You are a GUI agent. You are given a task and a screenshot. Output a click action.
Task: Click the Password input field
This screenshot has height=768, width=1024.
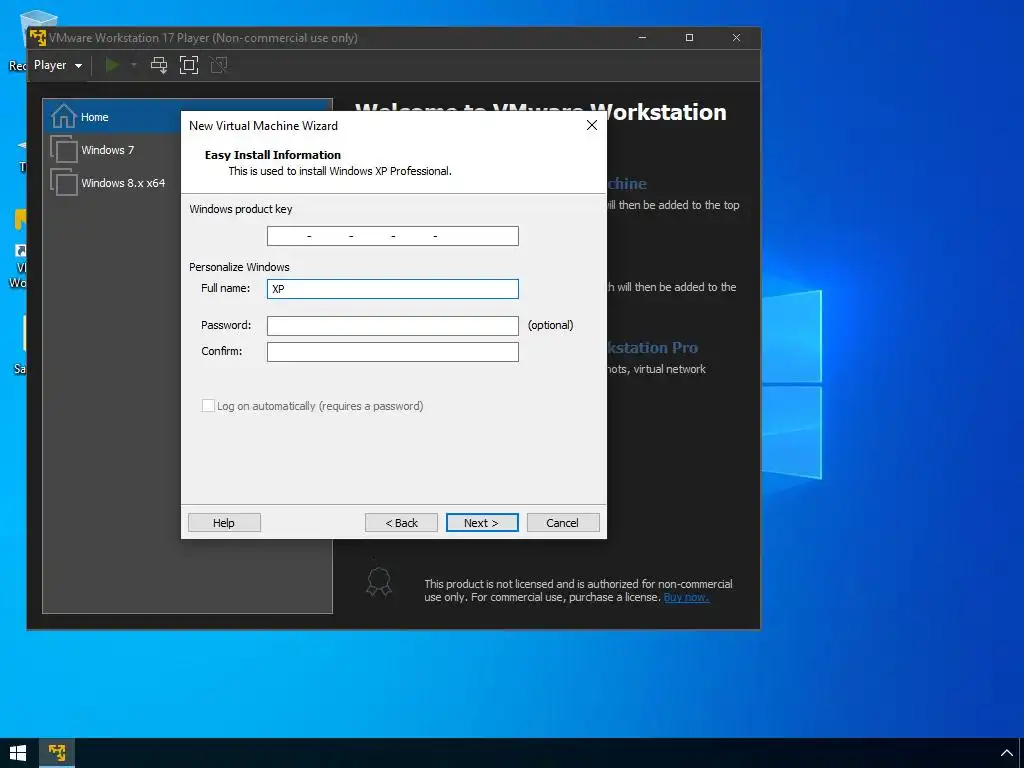392,325
